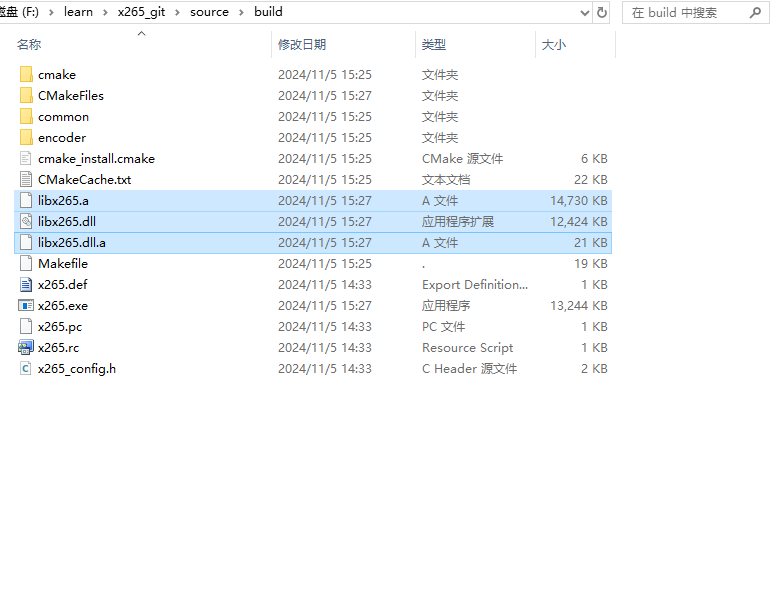The image size is (782, 591).
Task: Click the type text PC 文件
Action: tap(443, 326)
